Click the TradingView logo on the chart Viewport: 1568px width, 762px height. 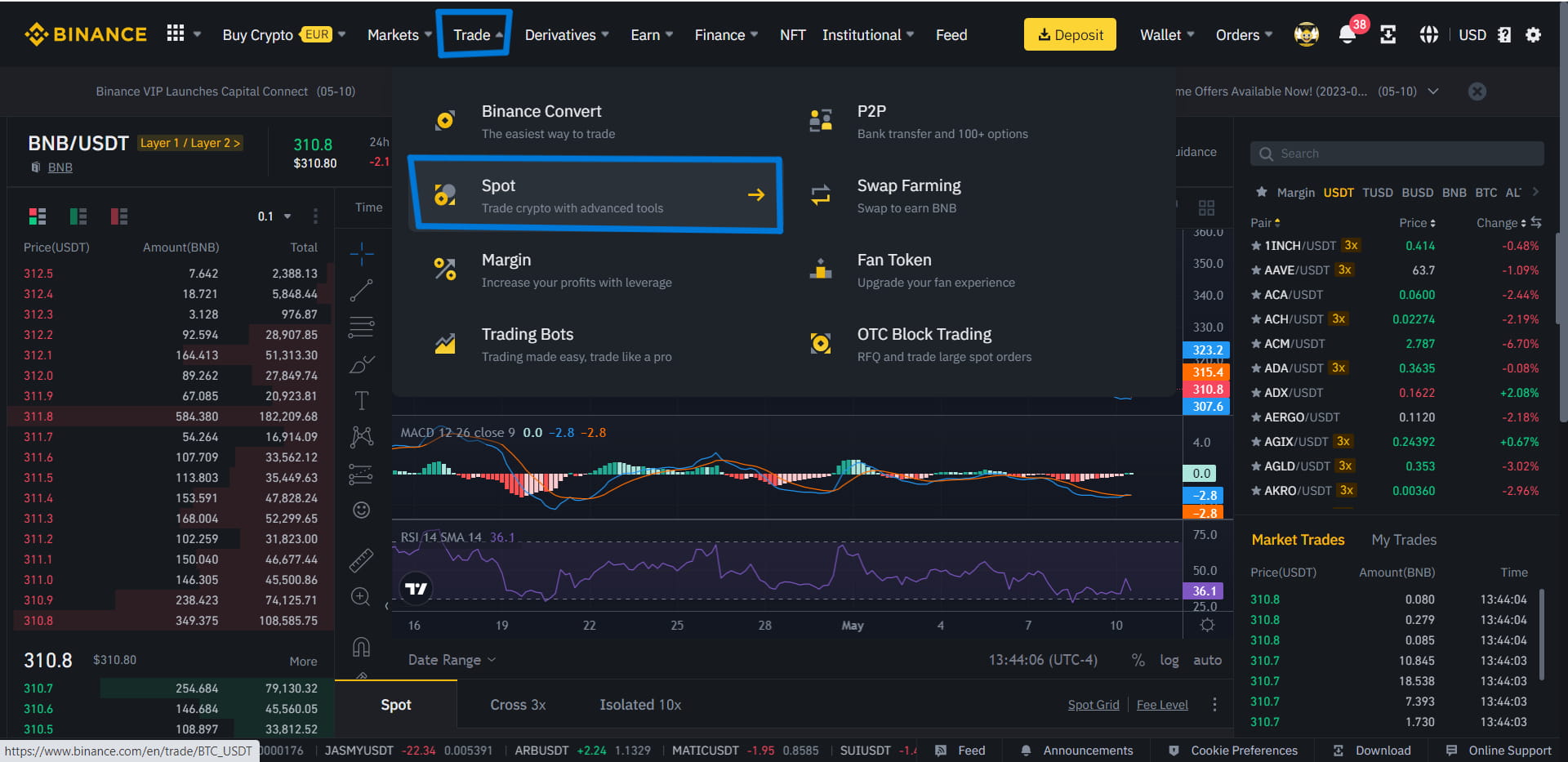416,588
